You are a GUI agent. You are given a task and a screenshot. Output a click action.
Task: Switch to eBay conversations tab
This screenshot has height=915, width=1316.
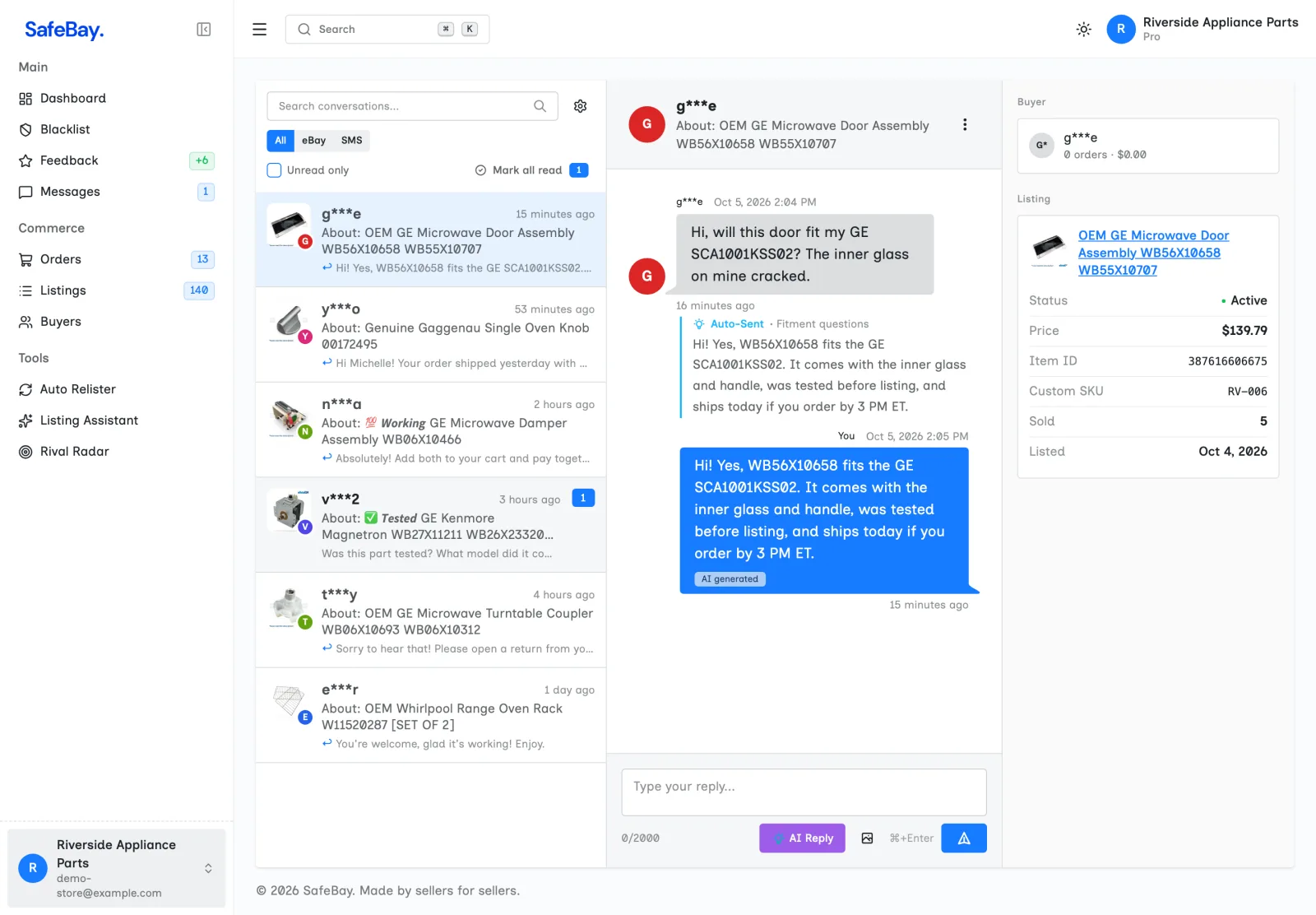click(x=313, y=141)
